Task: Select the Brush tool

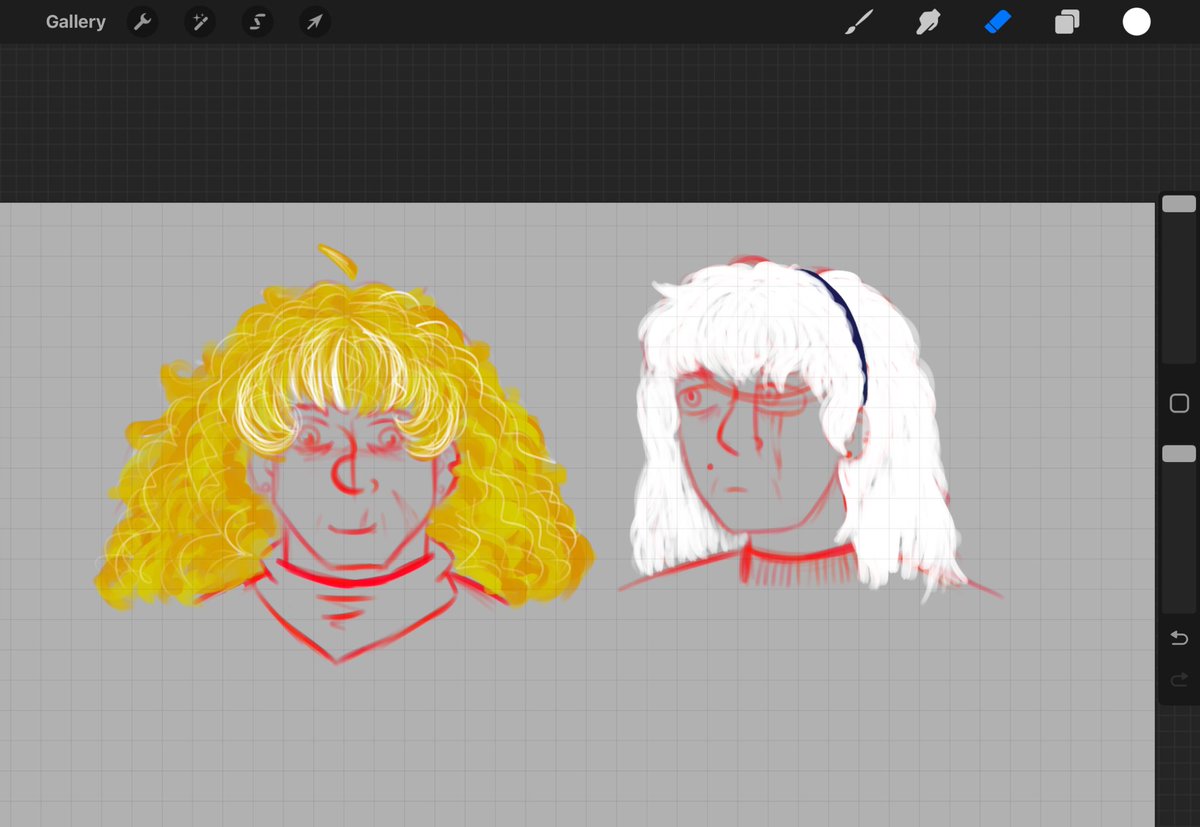Action: click(859, 22)
